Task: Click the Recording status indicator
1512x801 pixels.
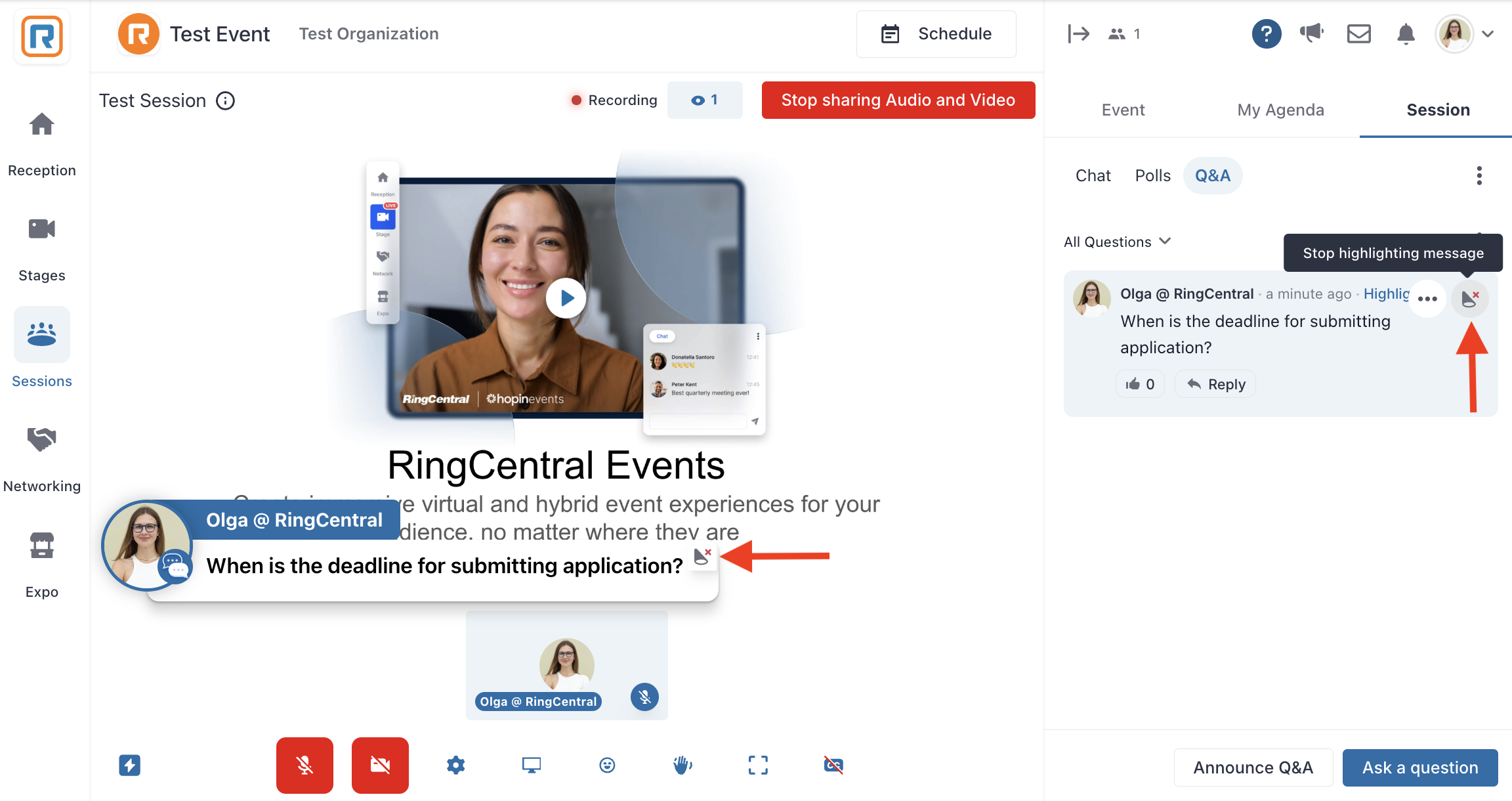Action: point(614,100)
